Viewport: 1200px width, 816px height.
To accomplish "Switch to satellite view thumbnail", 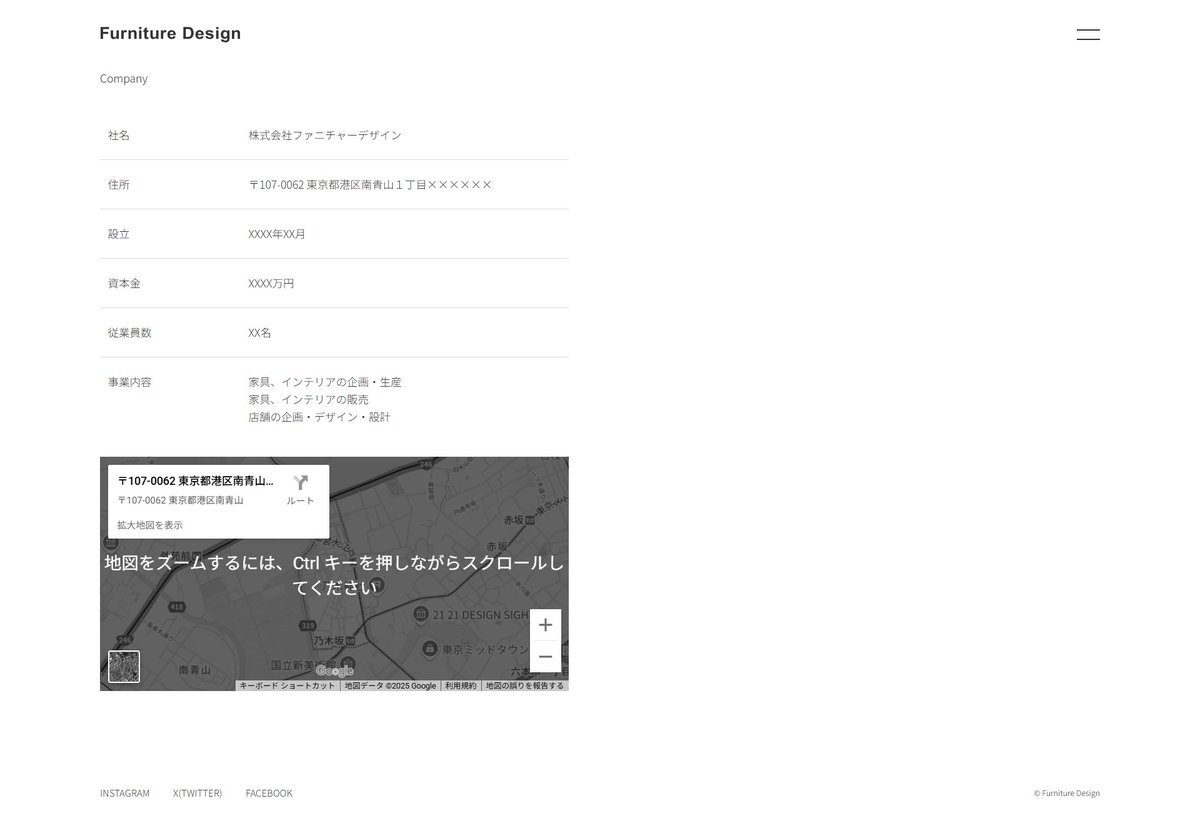I will pos(124,667).
